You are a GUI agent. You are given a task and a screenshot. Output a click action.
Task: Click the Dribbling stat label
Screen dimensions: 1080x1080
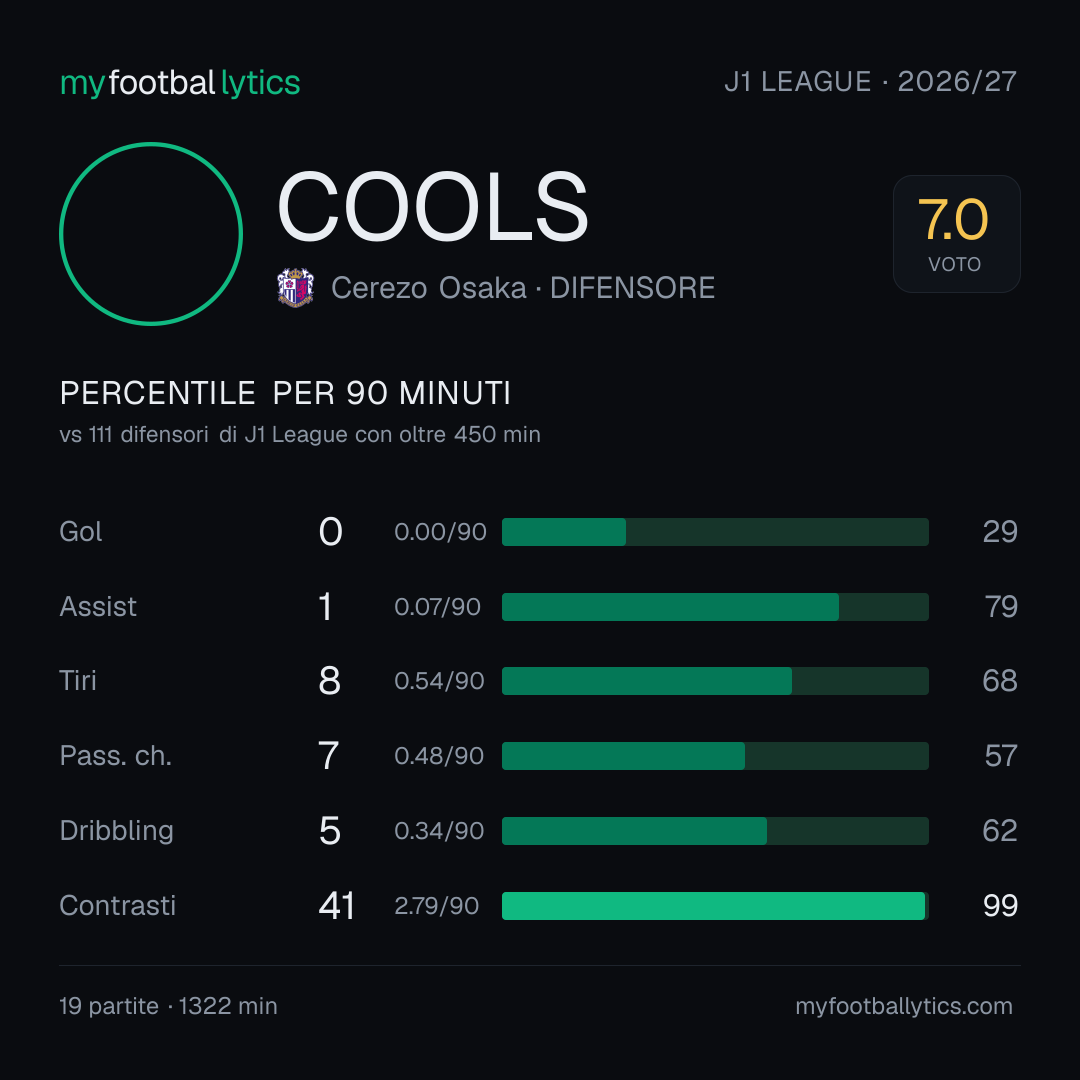tap(116, 831)
